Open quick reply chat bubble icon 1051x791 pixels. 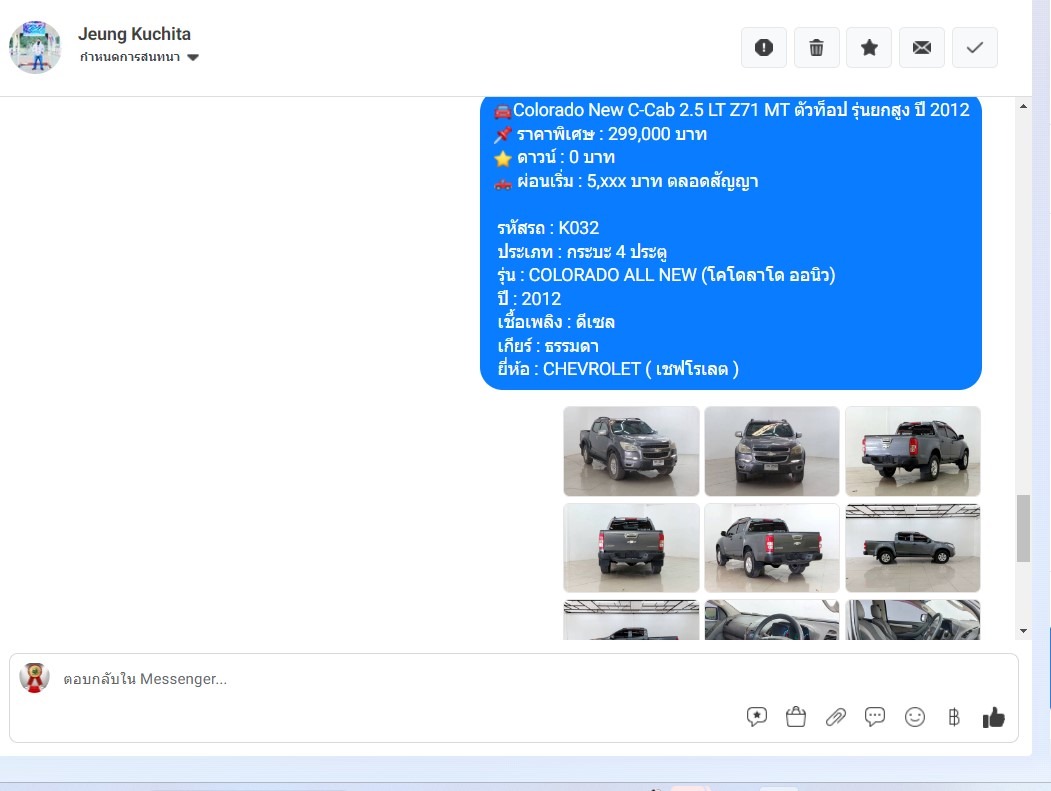pyautogui.click(x=875, y=717)
